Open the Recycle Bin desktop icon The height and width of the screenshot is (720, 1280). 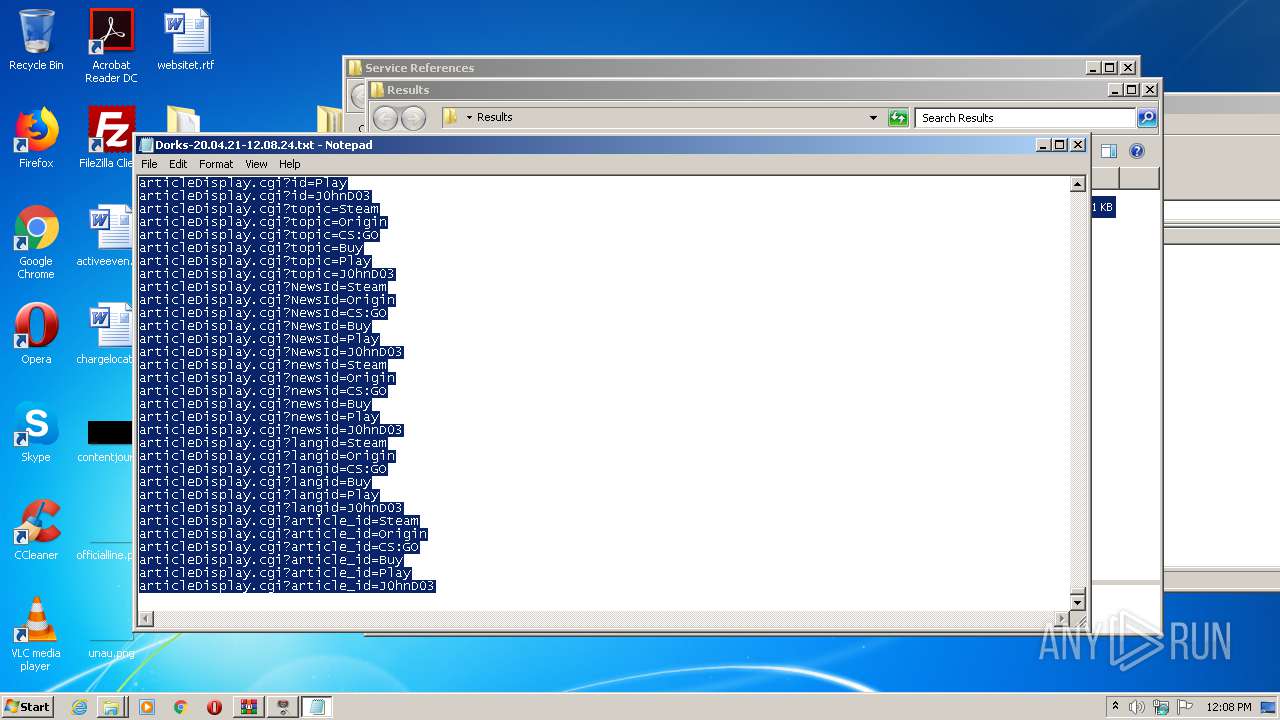coord(36,40)
